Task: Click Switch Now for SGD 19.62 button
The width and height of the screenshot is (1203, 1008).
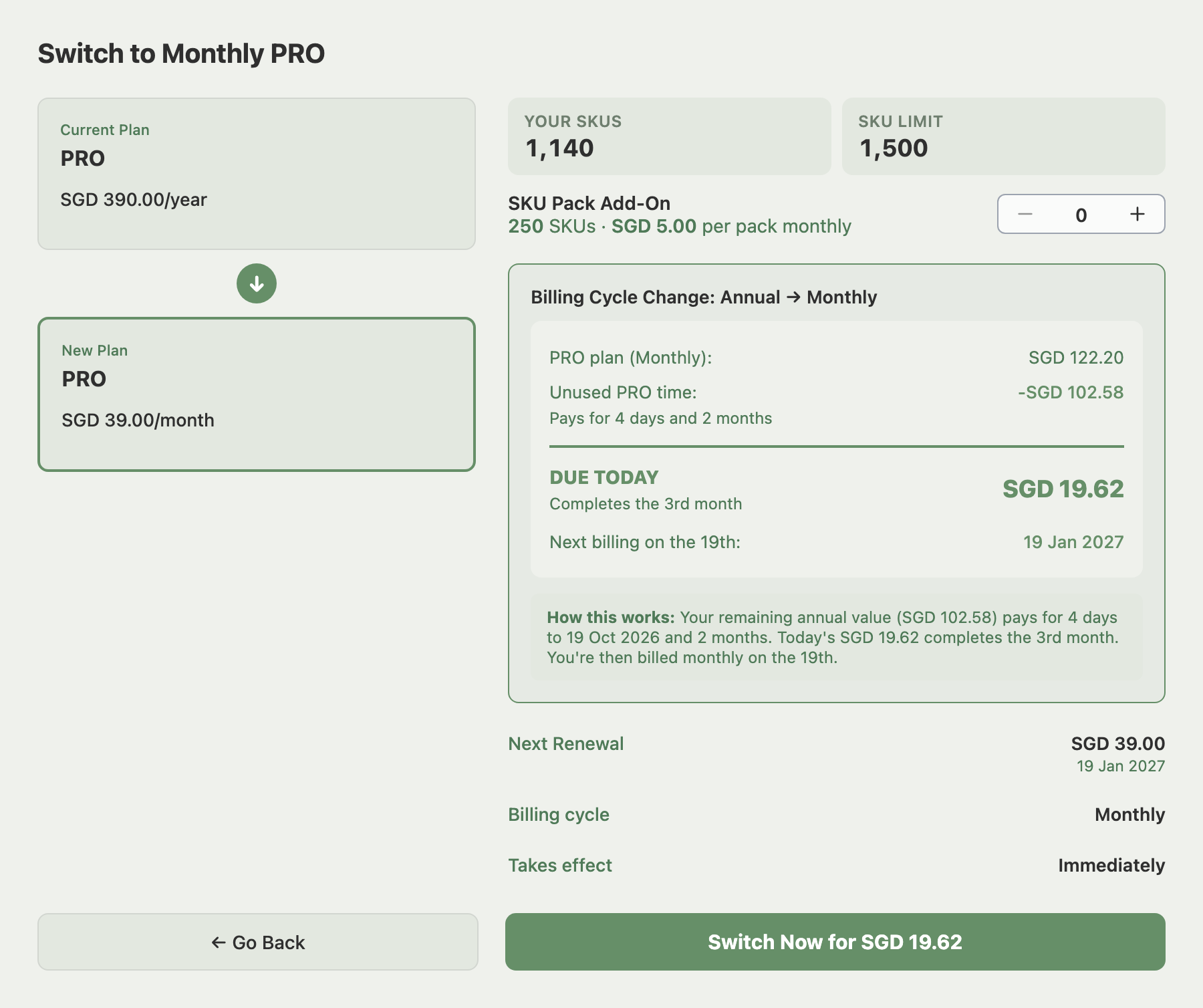Action: (835, 942)
